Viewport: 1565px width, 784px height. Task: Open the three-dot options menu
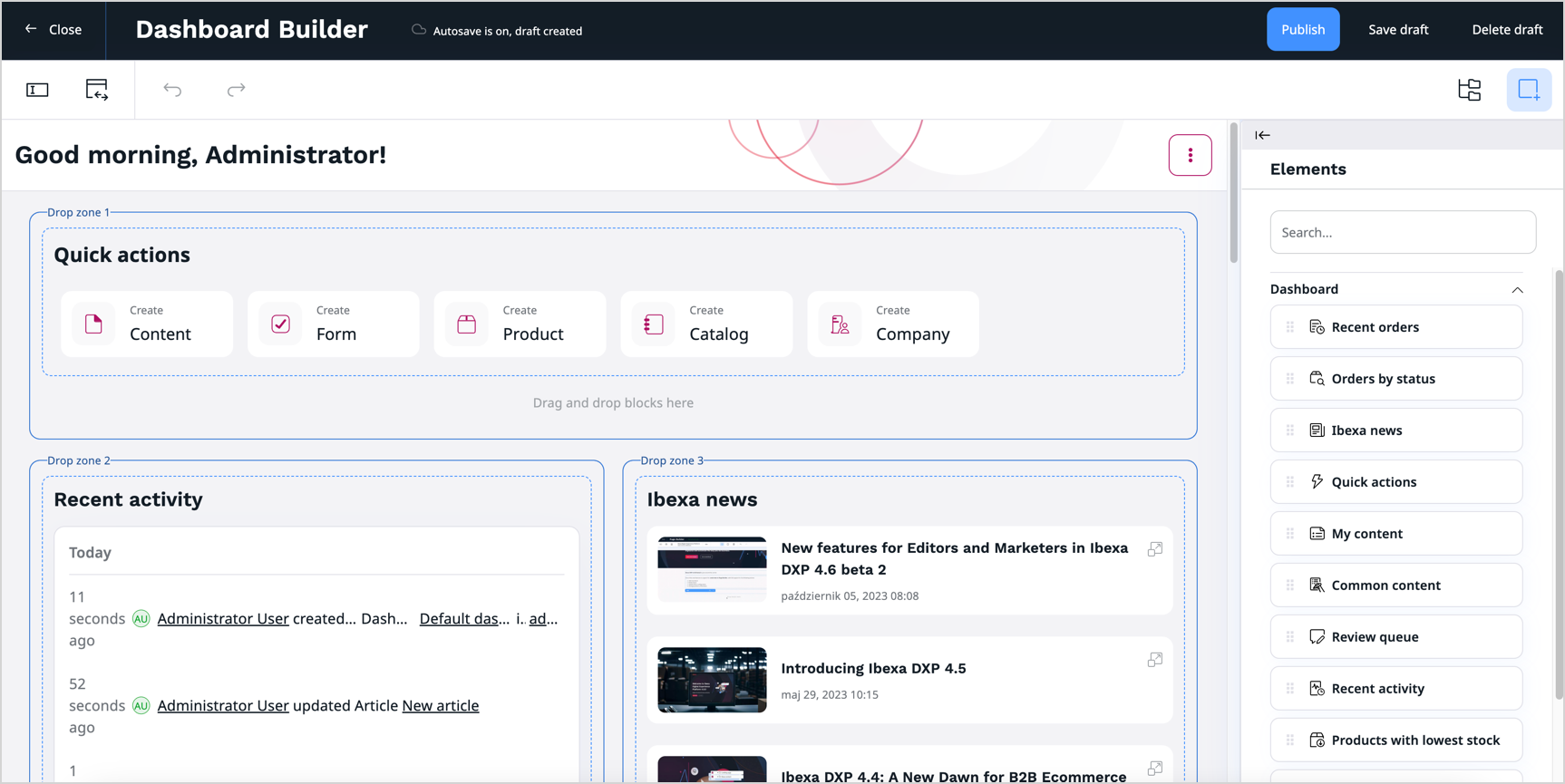pos(1190,155)
